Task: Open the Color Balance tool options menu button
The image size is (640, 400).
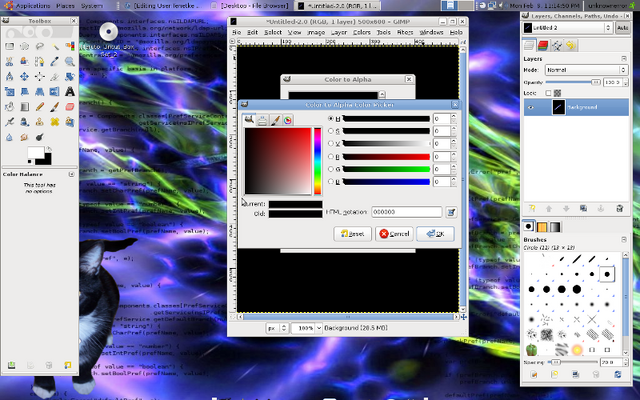Action: pos(71,174)
